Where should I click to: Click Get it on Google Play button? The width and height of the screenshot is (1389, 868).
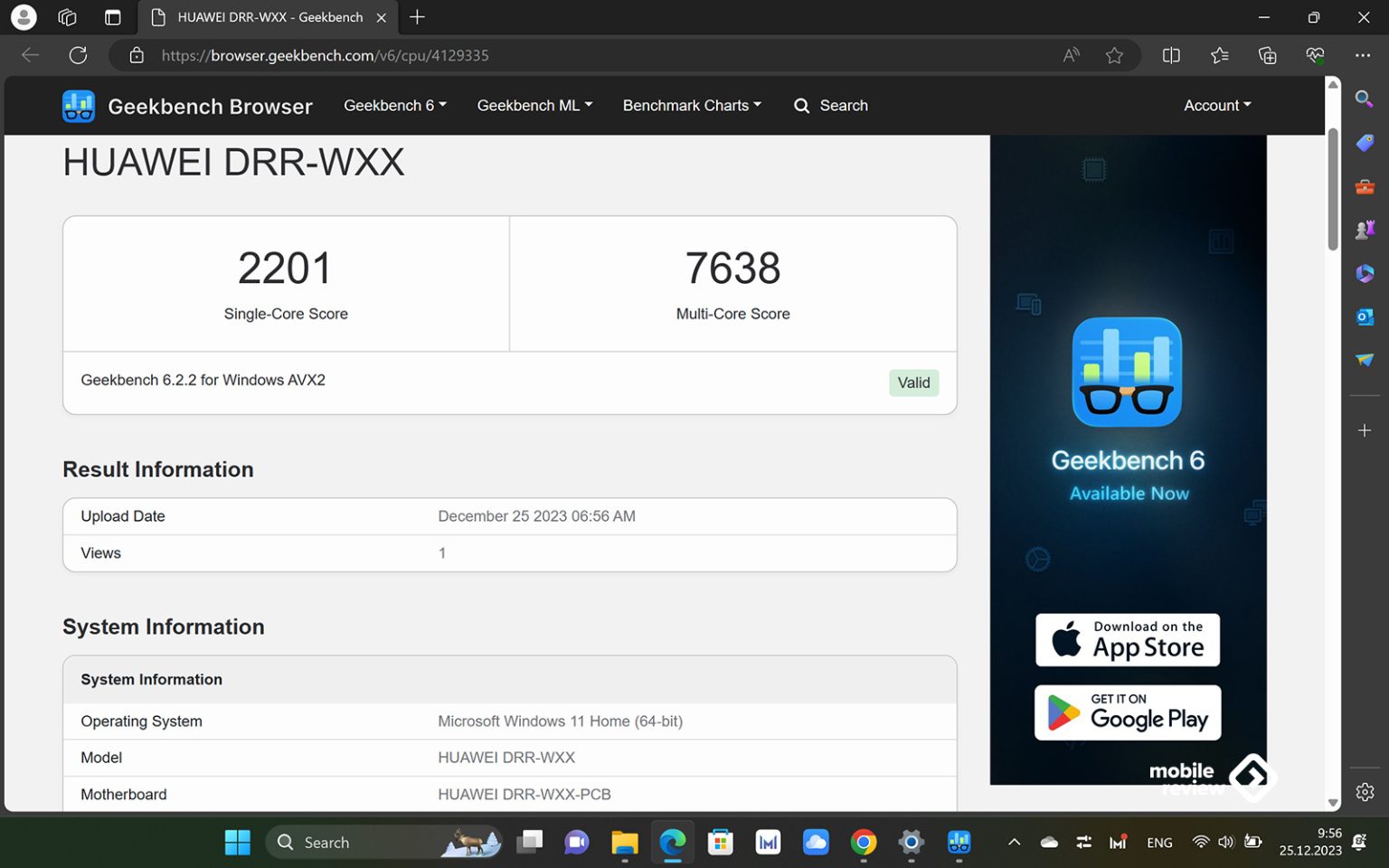pyautogui.click(x=1128, y=712)
